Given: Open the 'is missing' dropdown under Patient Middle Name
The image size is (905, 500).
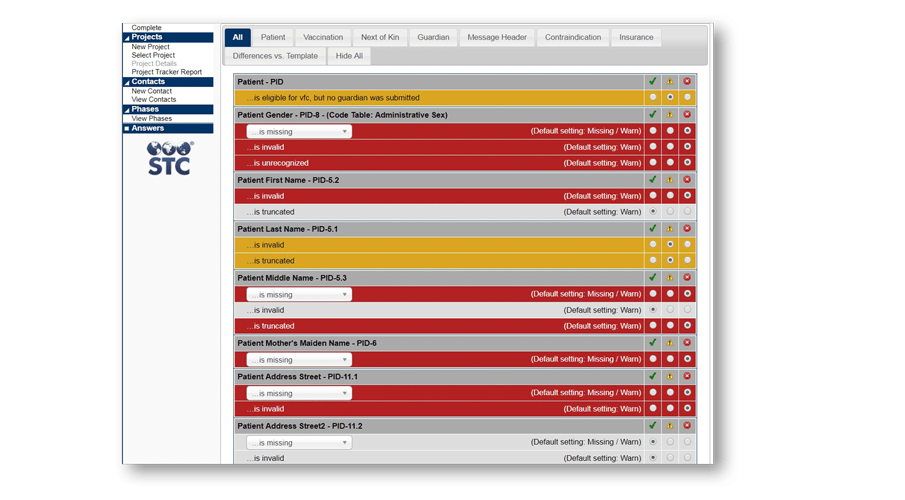Looking at the screenshot, I should point(299,294).
